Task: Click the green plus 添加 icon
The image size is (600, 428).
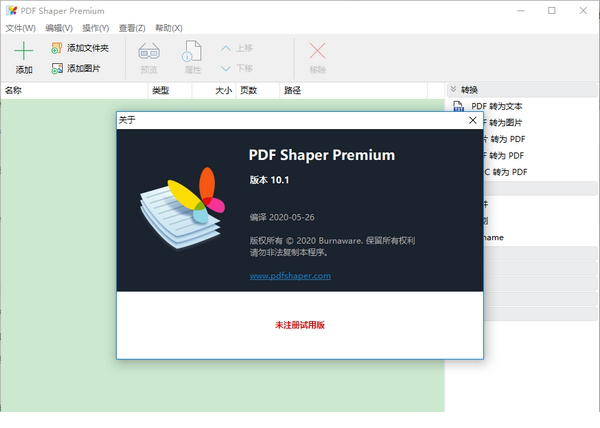Action: [24, 51]
